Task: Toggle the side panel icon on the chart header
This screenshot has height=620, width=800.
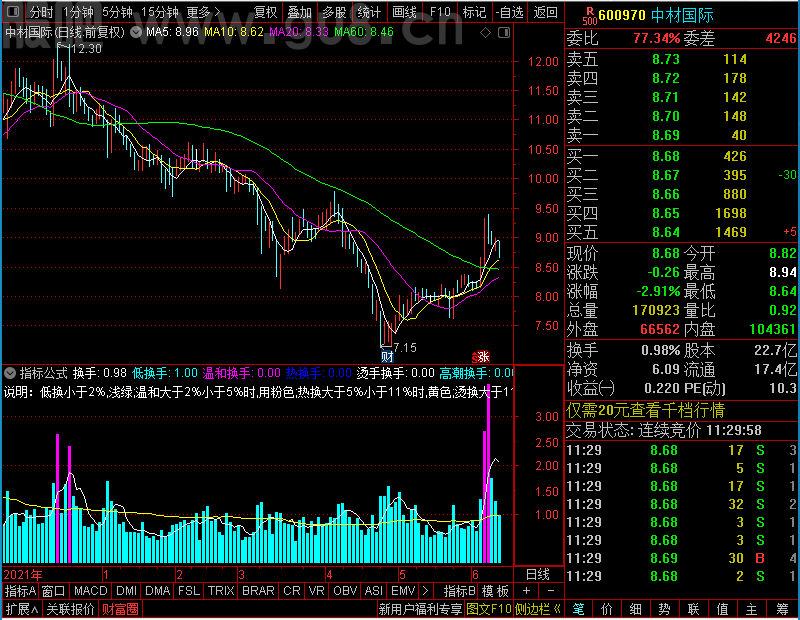Action: coord(504,33)
